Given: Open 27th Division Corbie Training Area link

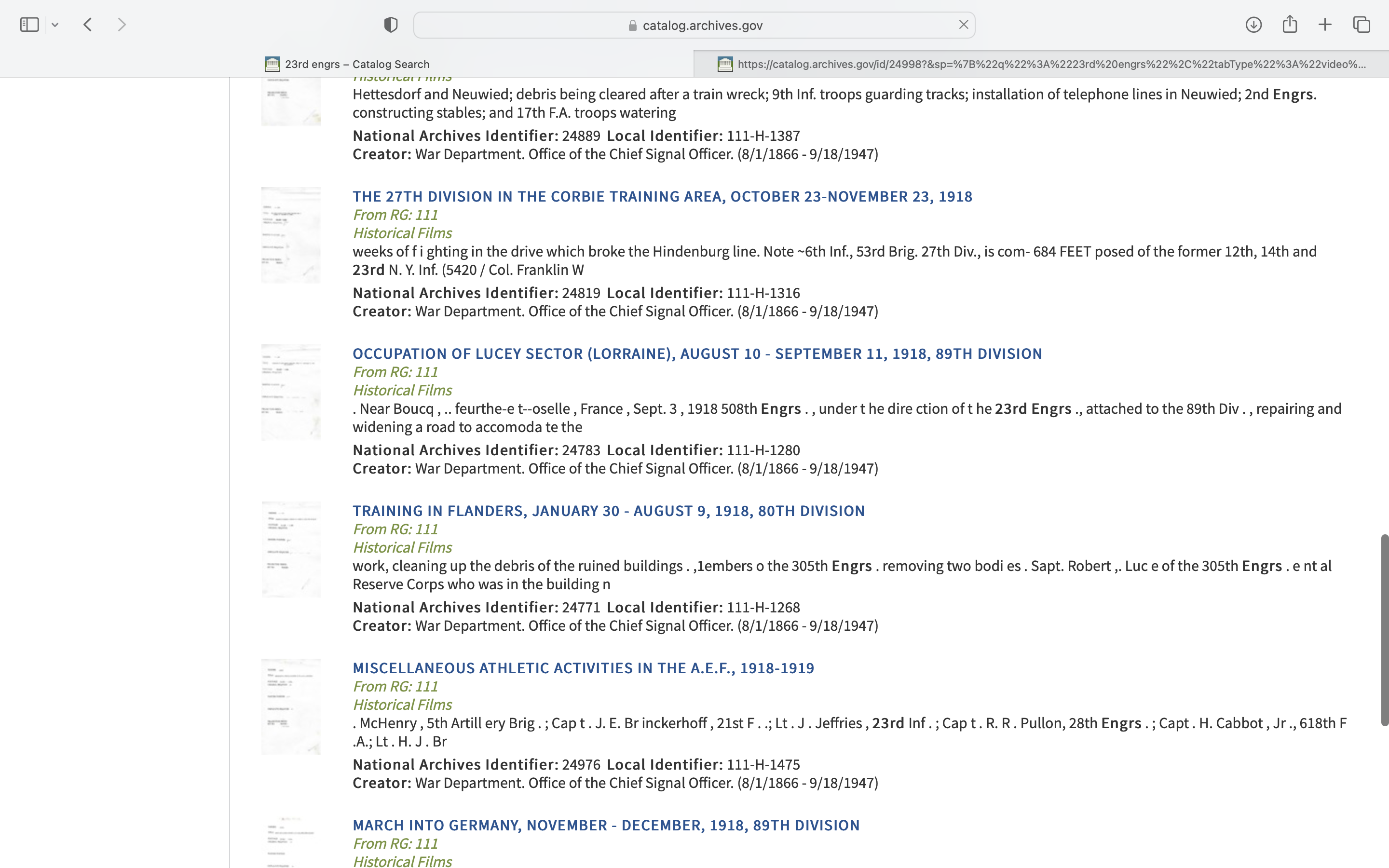Looking at the screenshot, I should click(662, 196).
